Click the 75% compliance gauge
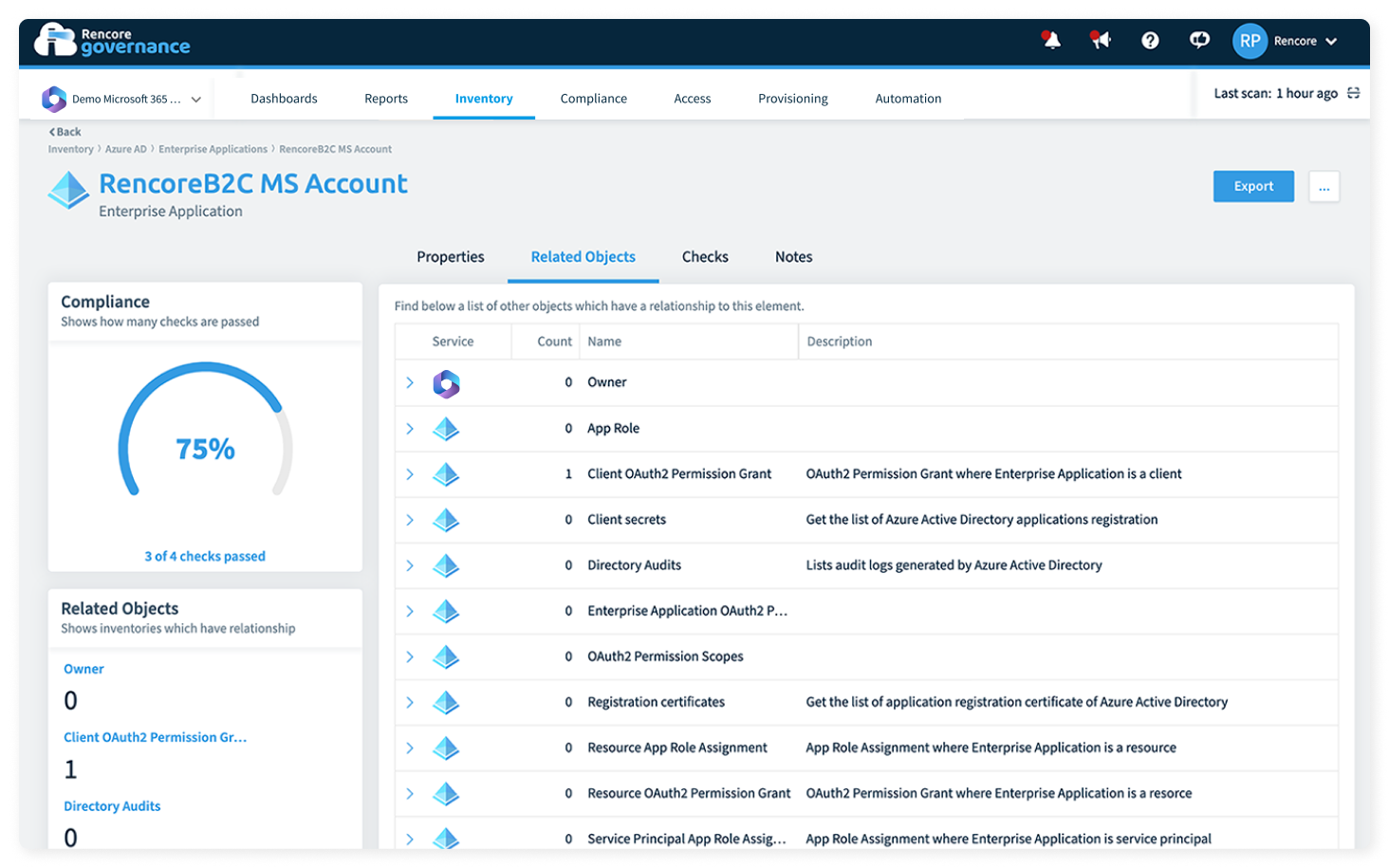Screen dimensions: 1389x868 [x=205, y=429]
